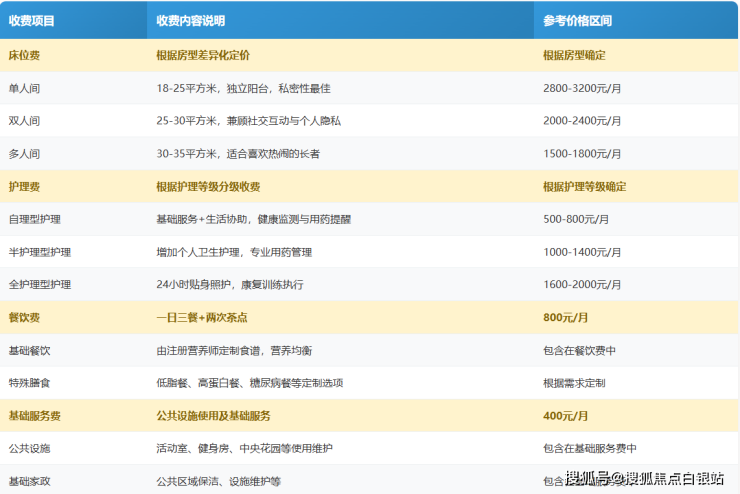Viewport: 740px width, 494px height.
Task: Click the 收费项目 column header
Action: click(x=31, y=21)
